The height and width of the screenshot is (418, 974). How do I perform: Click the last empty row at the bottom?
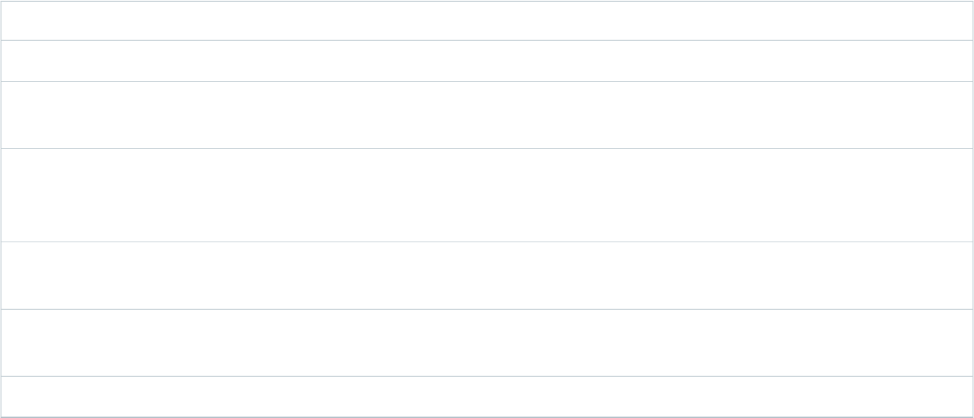coord(487,396)
